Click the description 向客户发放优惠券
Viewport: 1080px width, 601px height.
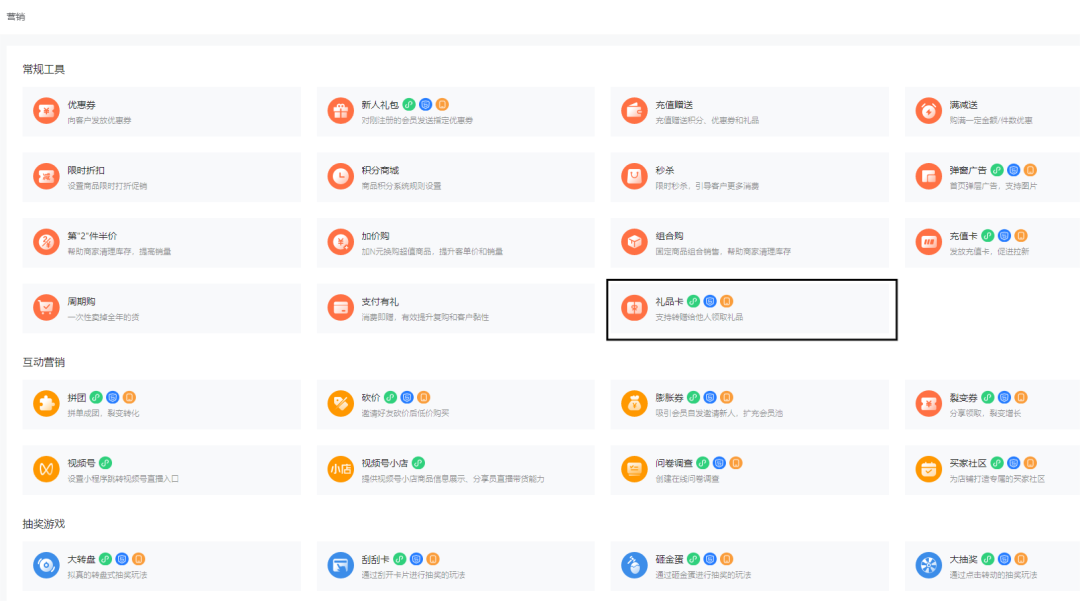(99, 120)
